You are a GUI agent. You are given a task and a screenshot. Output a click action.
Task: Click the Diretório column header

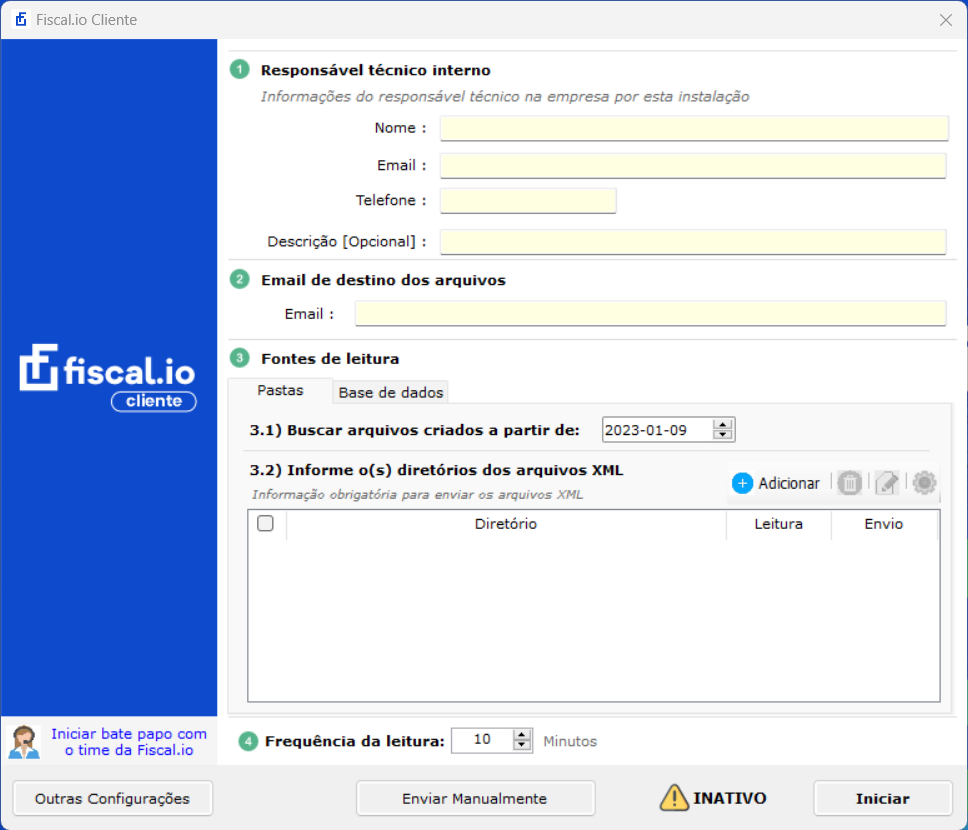click(x=506, y=524)
